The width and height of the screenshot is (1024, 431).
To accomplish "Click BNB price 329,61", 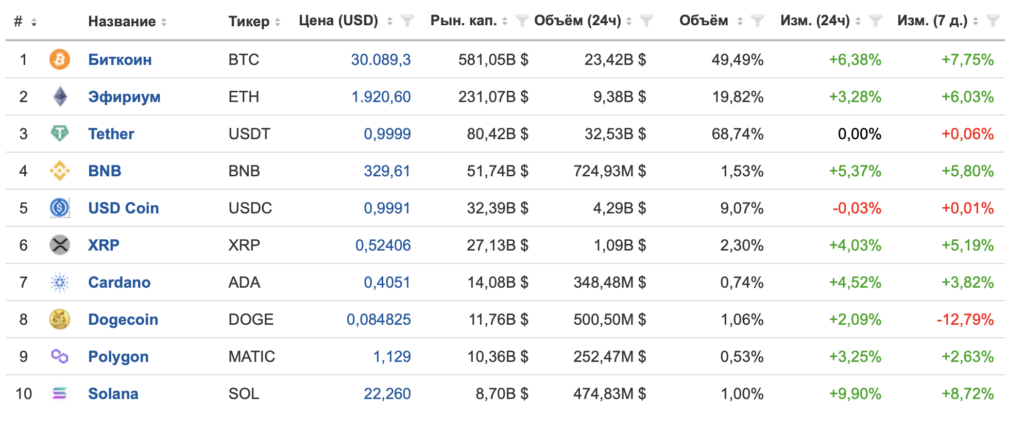I will (387, 171).
